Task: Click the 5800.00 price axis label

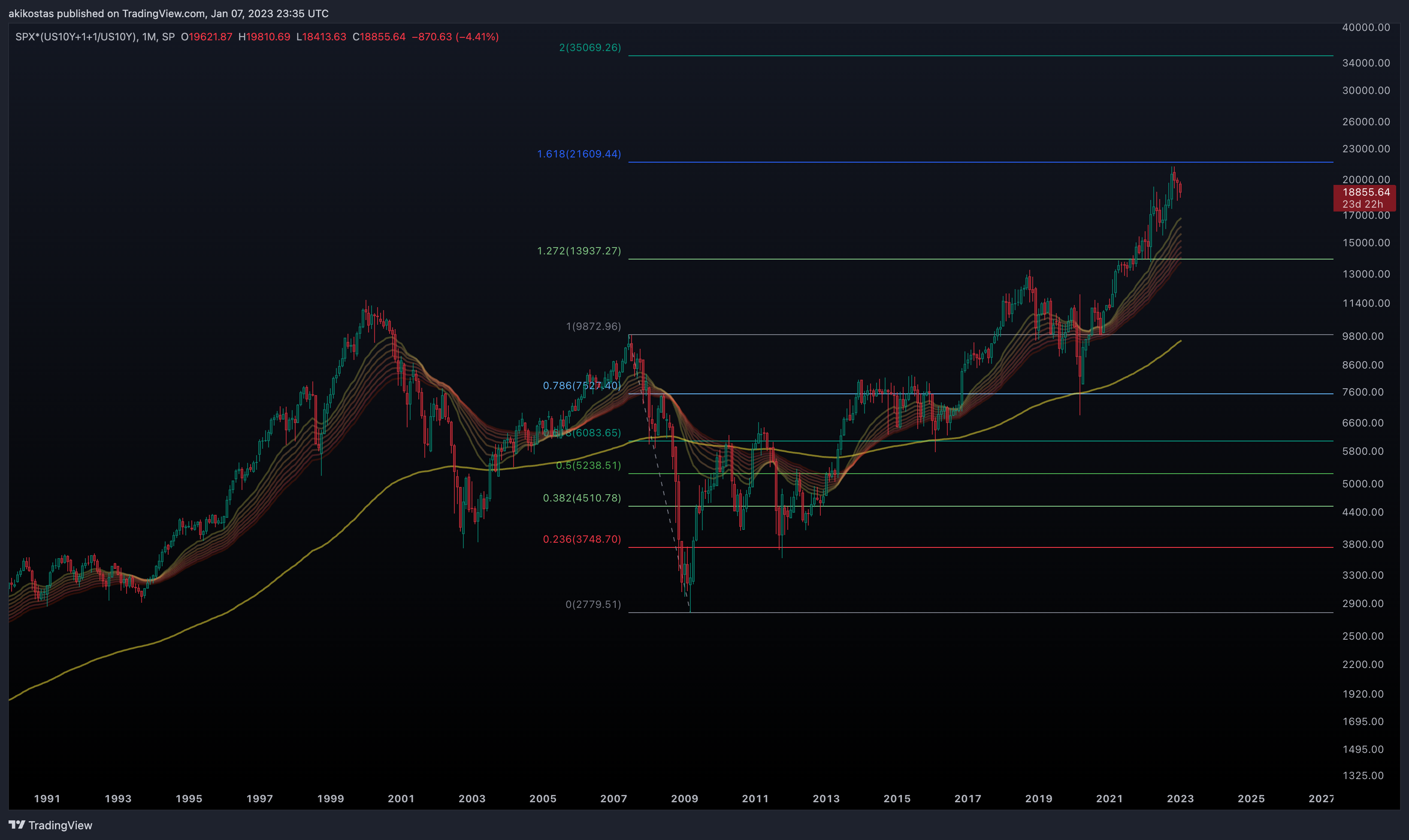Action: [x=1363, y=452]
